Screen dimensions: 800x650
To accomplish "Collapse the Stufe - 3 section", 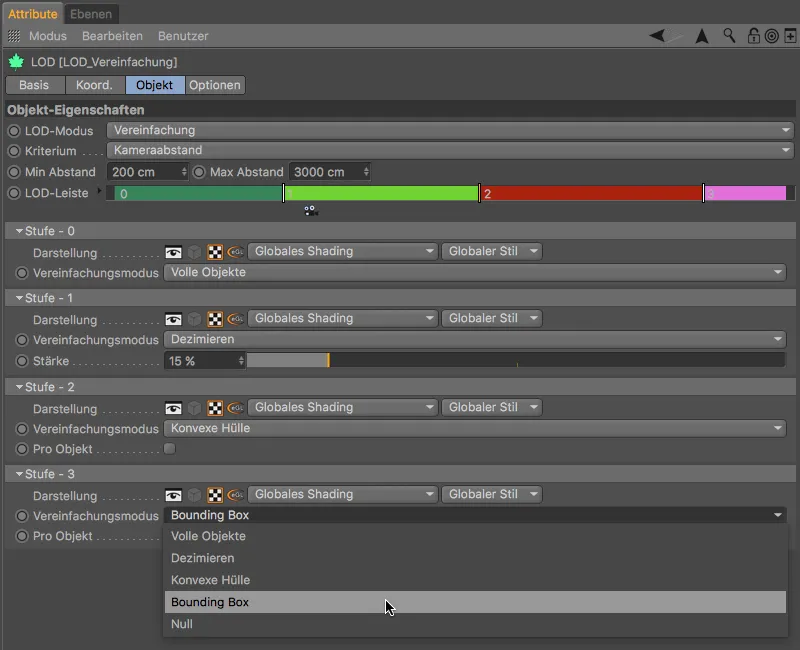I will tap(19, 474).
